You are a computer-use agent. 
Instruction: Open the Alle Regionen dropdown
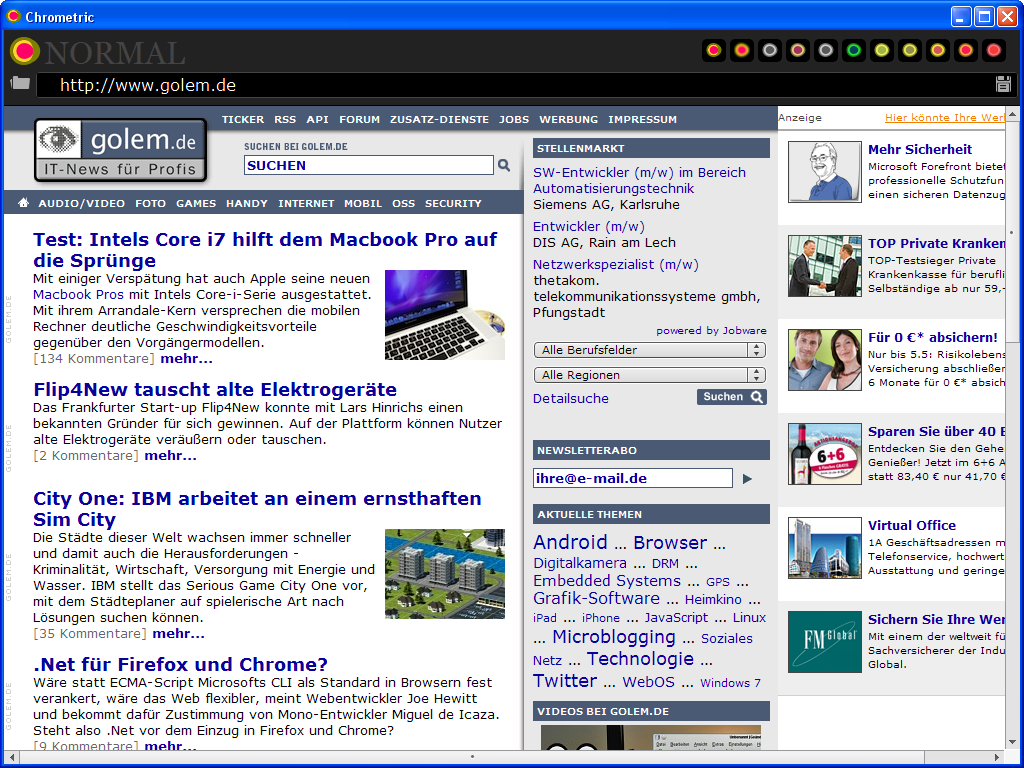coord(650,375)
